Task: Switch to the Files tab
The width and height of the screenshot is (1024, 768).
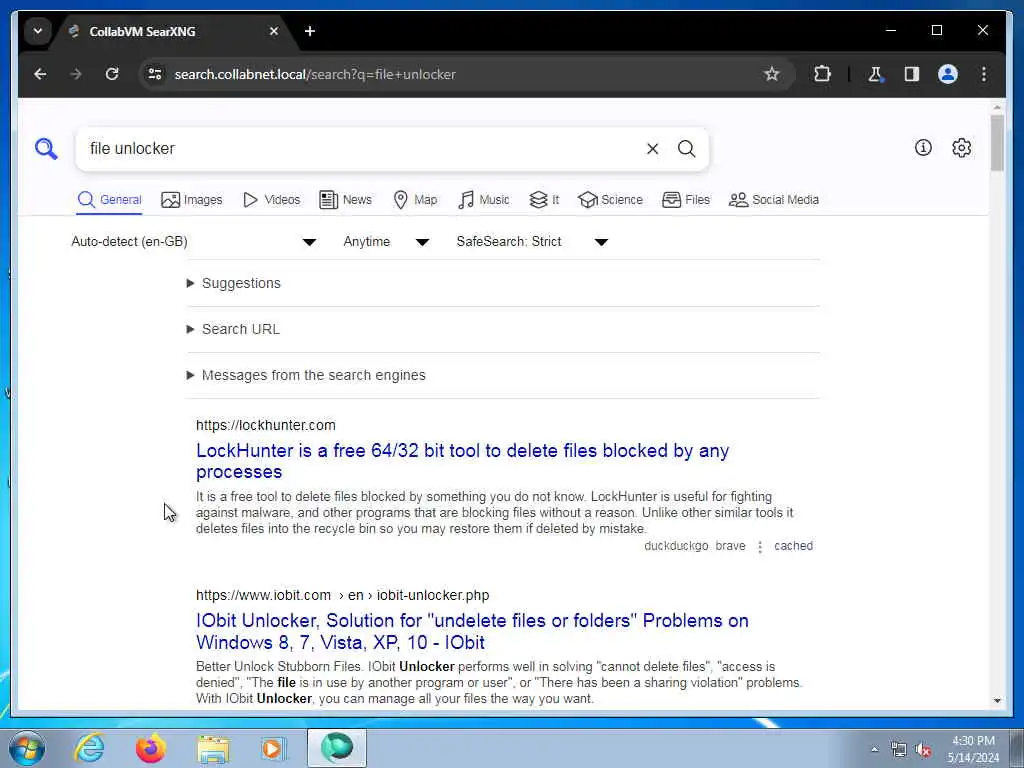Action: (x=686, y=200)
